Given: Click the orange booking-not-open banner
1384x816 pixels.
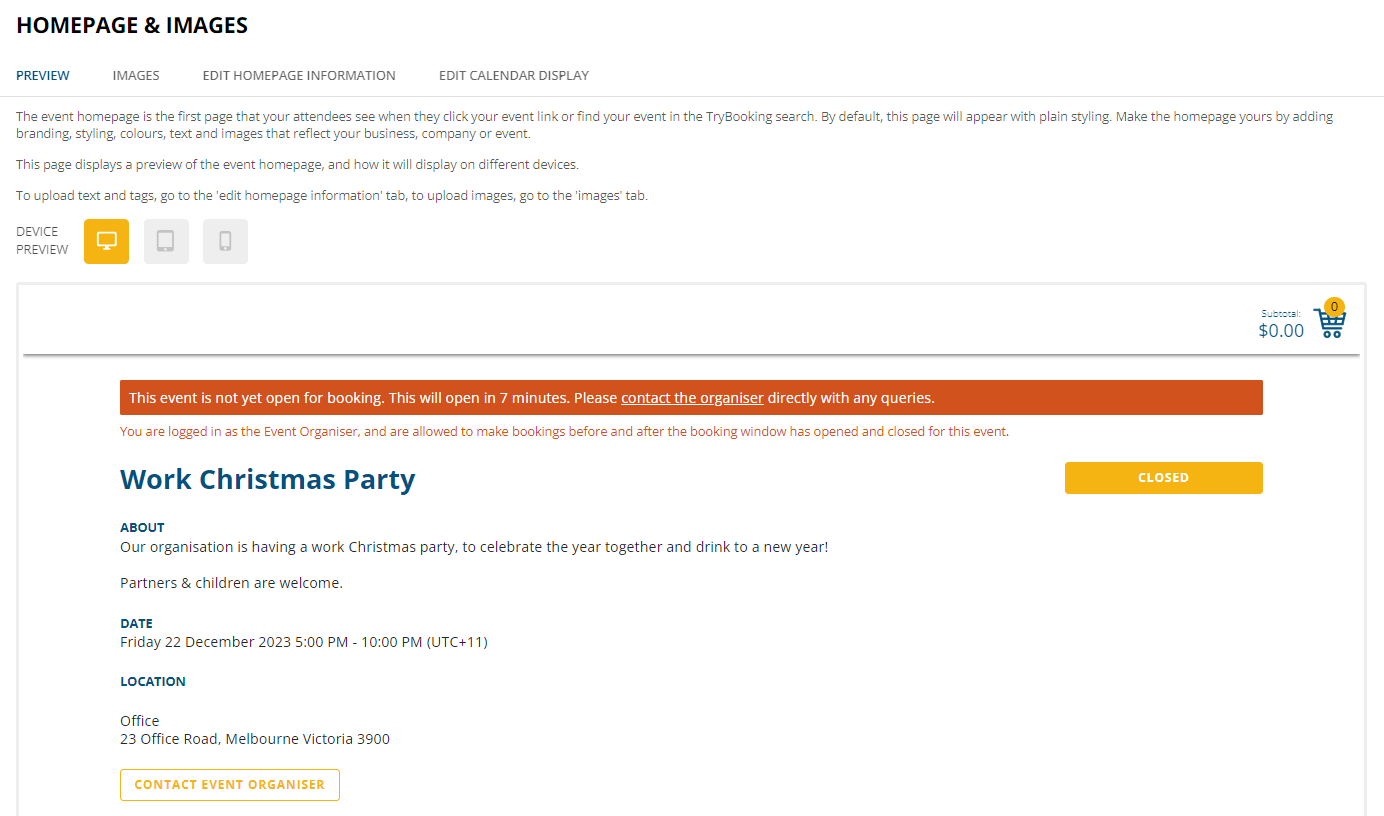Looking at the screenshot, I should 691,398.
